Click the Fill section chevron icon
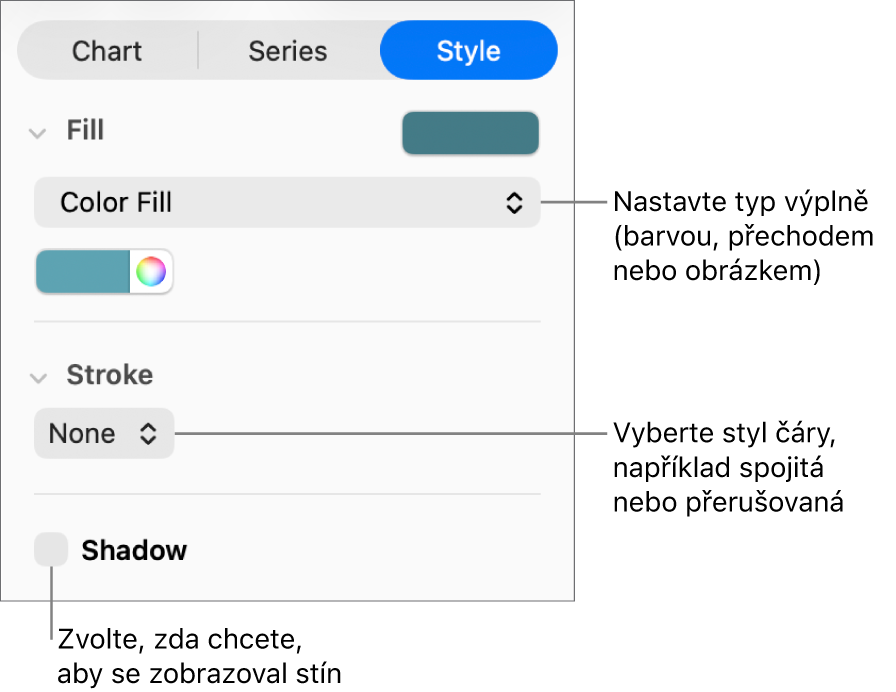 [38, 131]
